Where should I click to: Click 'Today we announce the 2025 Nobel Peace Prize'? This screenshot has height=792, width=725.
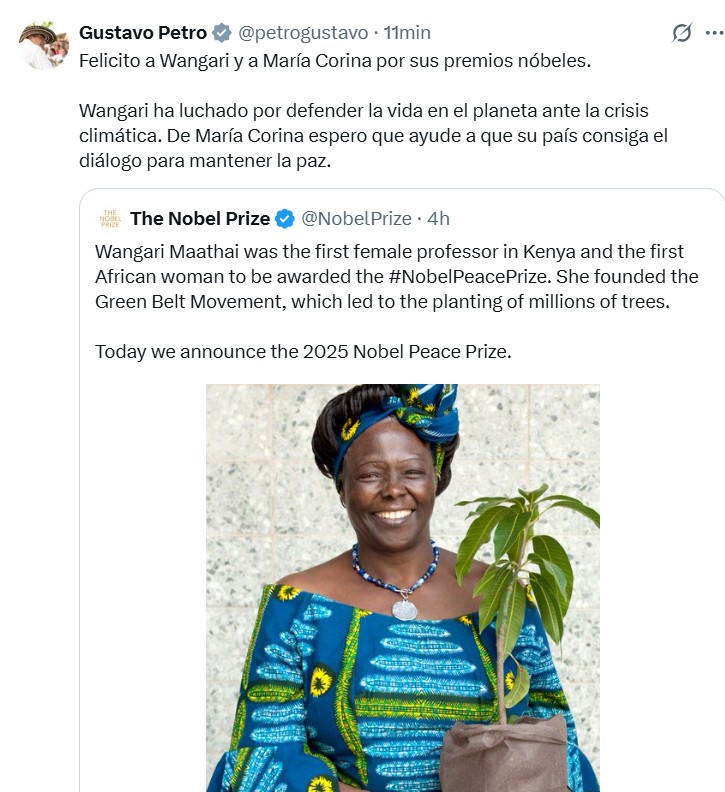tap(303, 351)
